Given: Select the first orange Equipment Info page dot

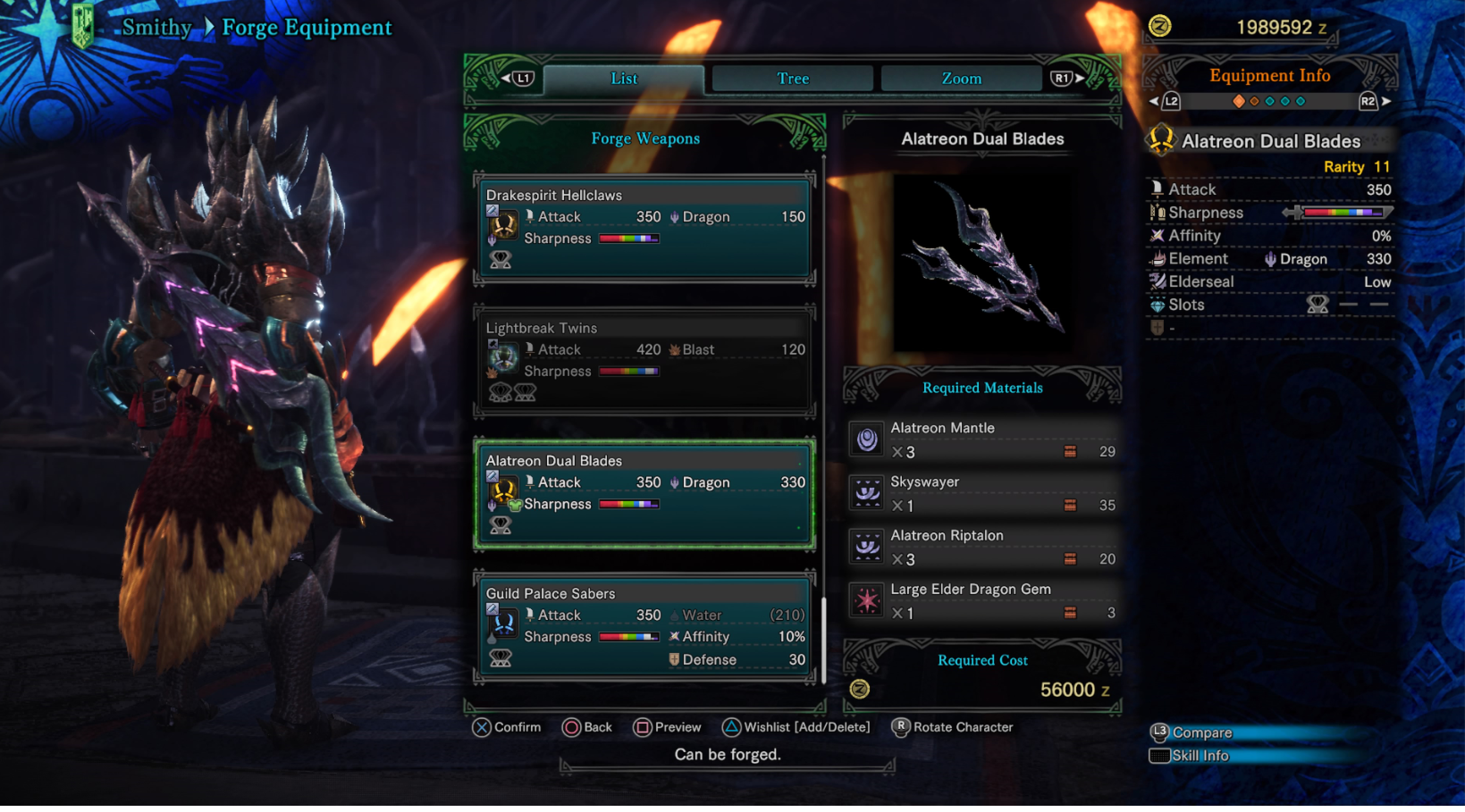Looking at the screenshot, I should (1239, 101).
